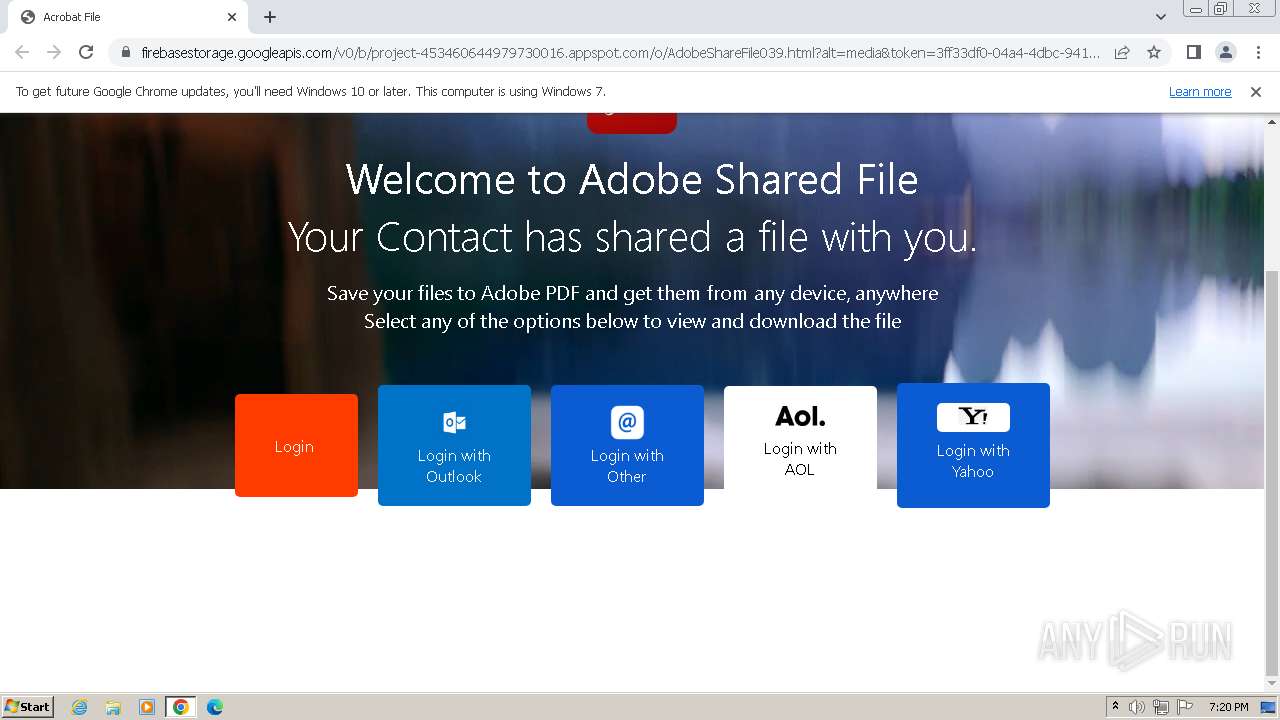
Task: Show hidden system tray icons
Action: [1115, 707]
